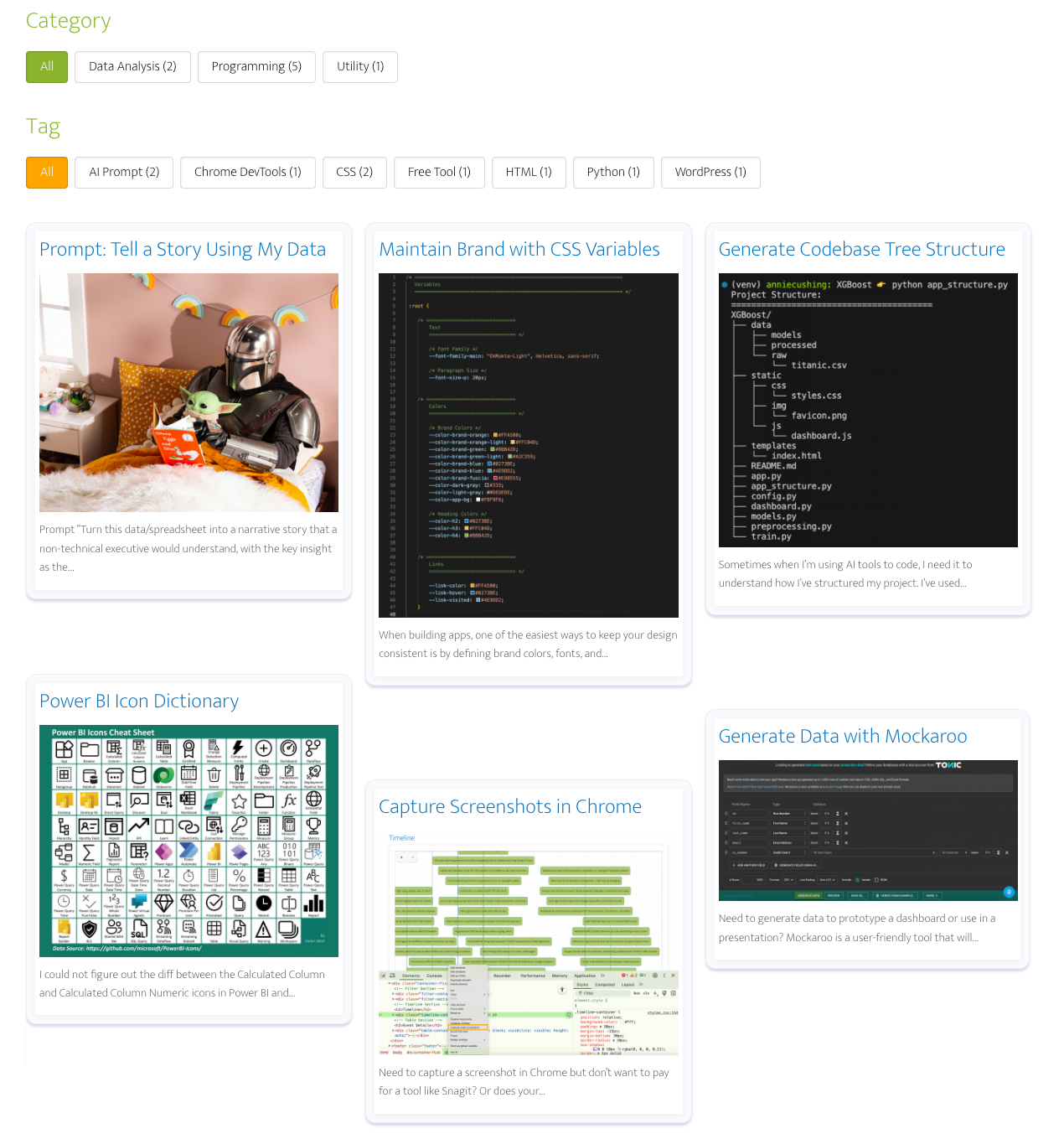Filter posts by WordPress tag
The image size is (1064, 1139).
click(x=710, y=173)
